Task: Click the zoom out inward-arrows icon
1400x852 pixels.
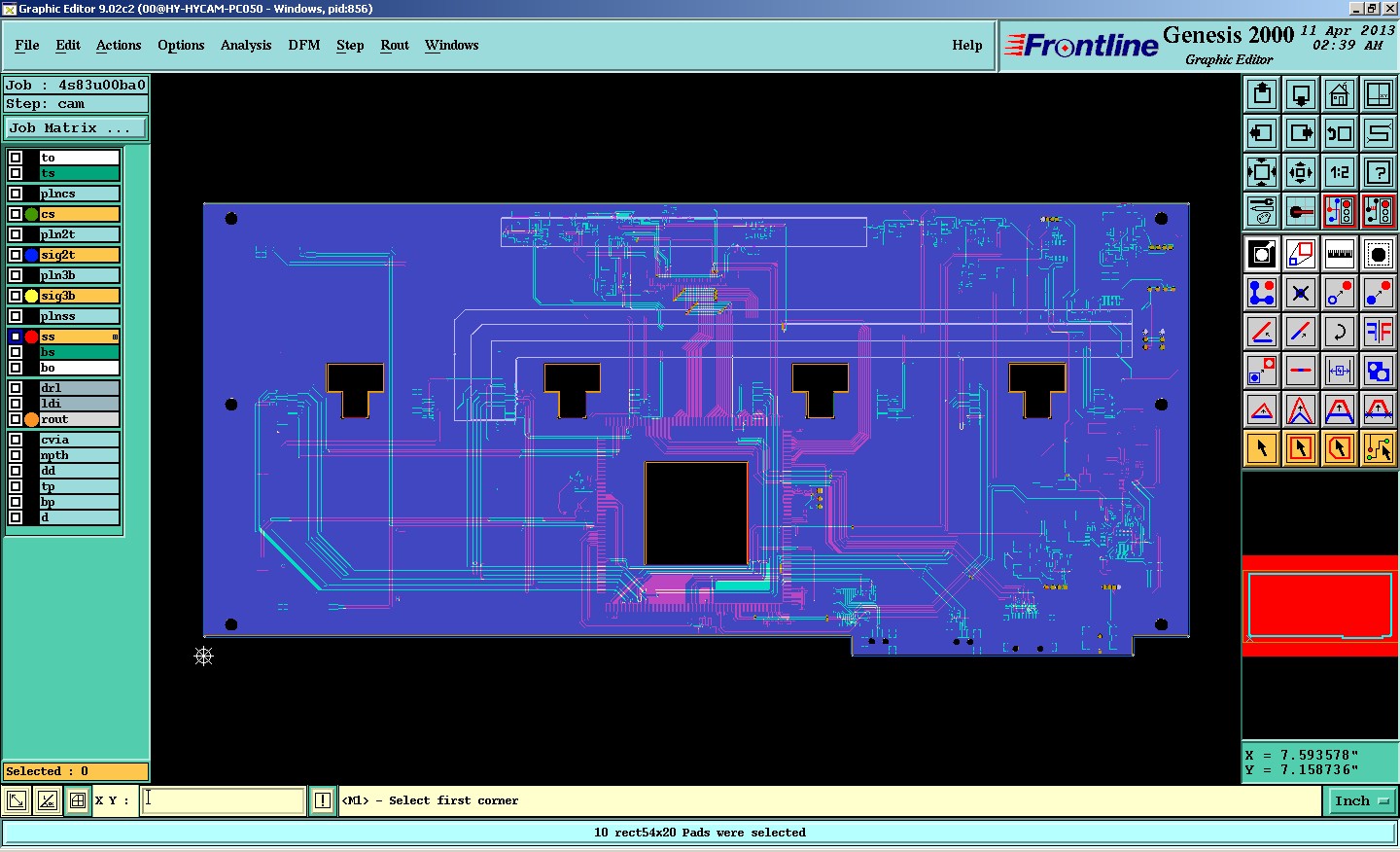Action: pos(1301,172)
